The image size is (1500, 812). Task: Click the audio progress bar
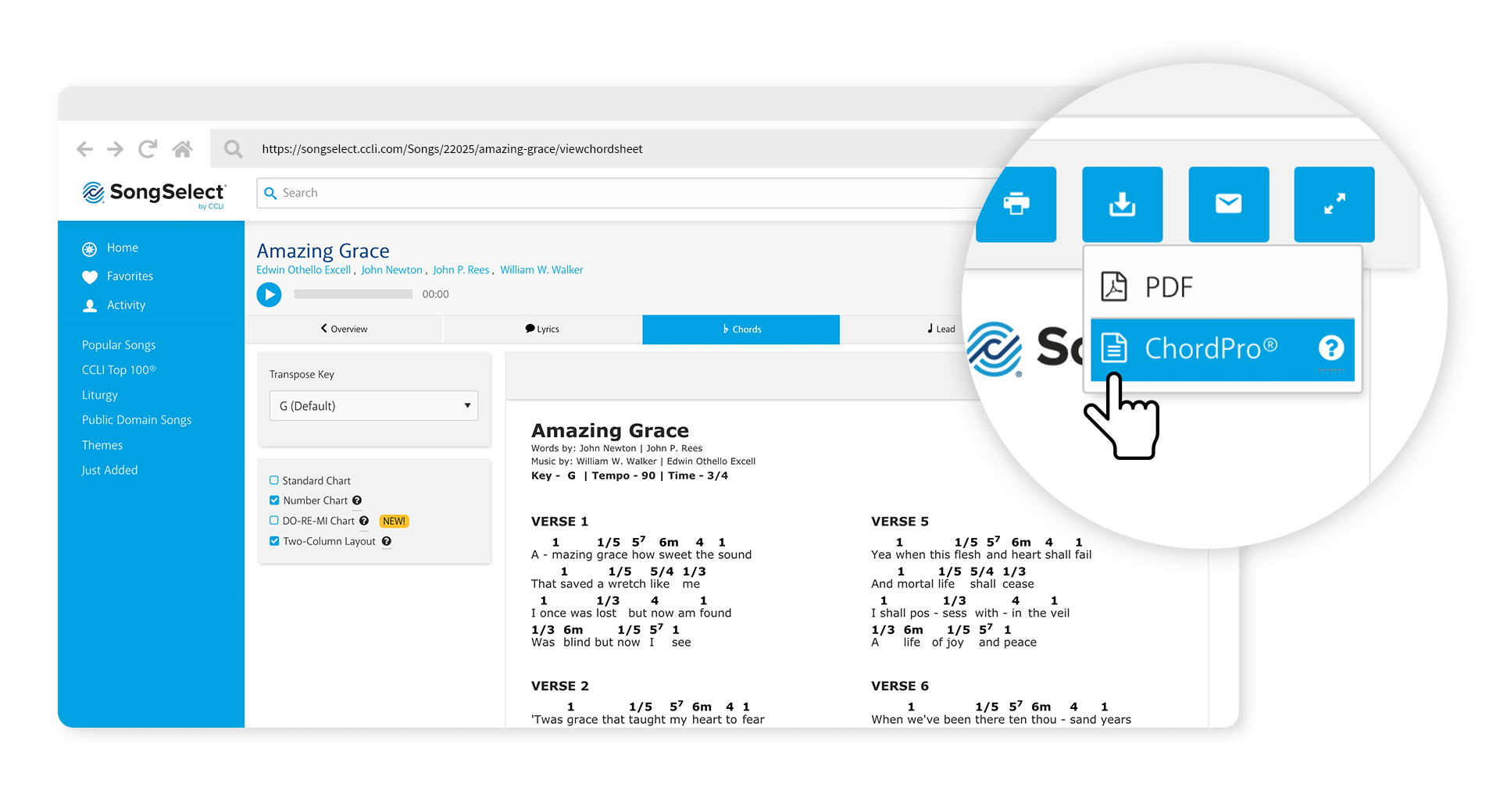pos(353,294)
